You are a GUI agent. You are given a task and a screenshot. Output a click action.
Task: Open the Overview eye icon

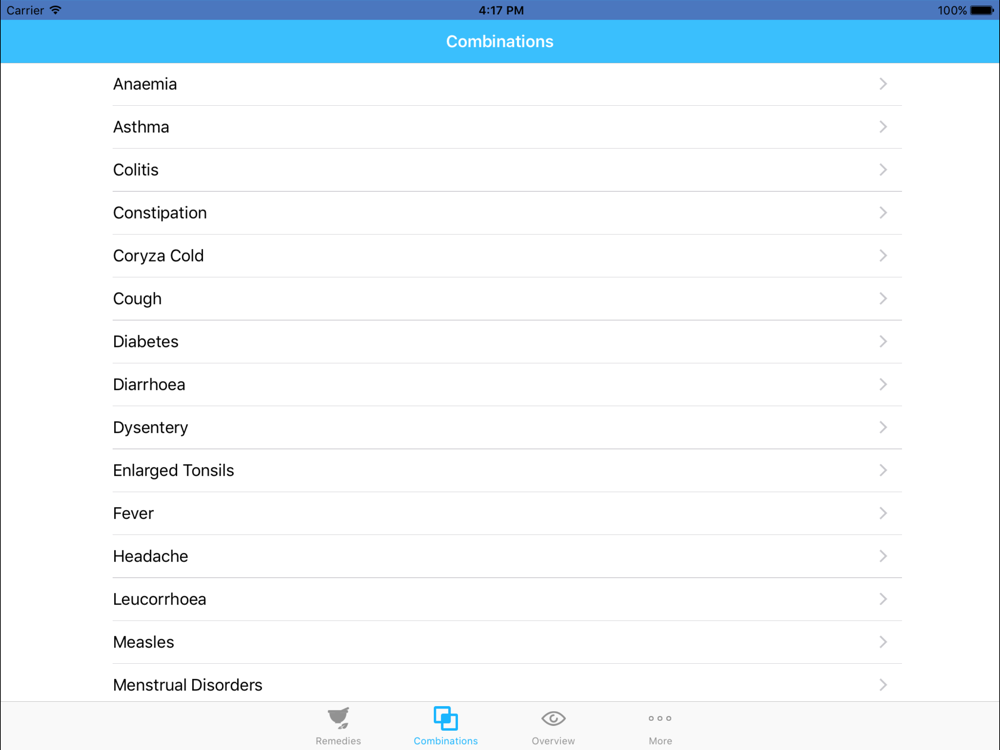tap(553, 719)
